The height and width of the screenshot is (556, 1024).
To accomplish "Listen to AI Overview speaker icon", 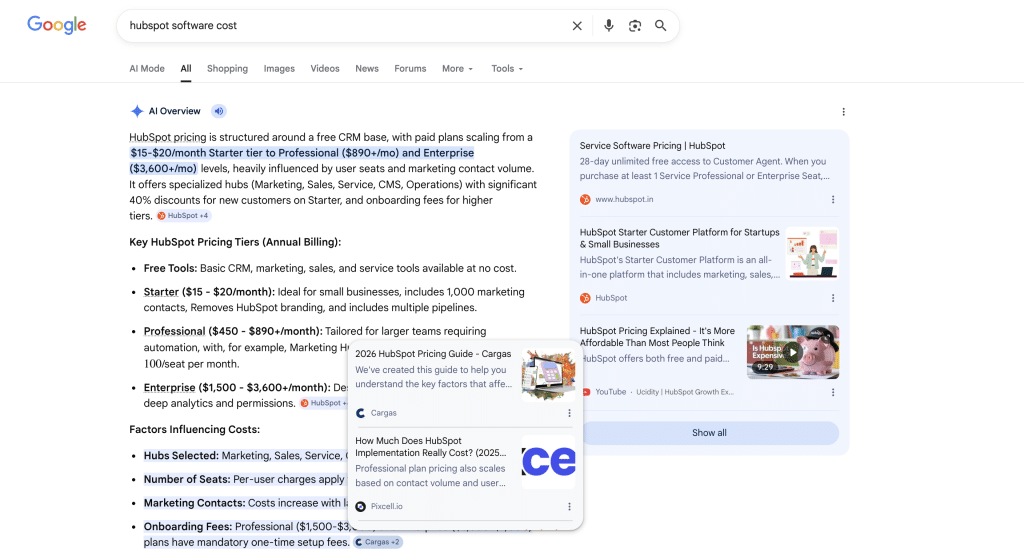I will [219, 111].
